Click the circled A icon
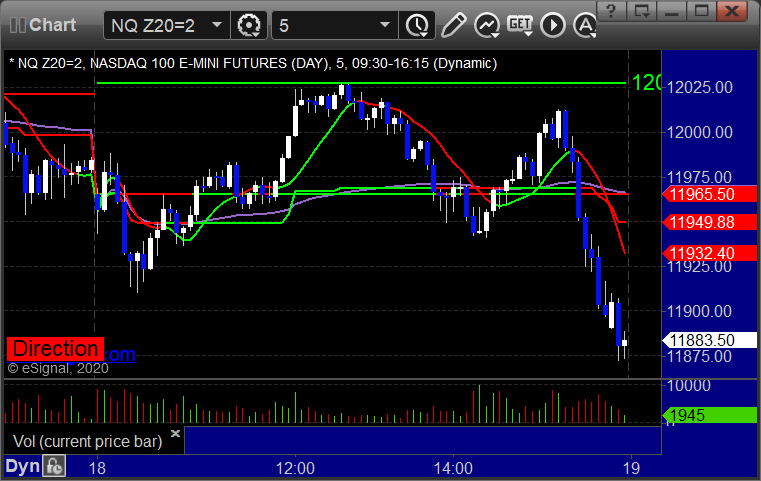This screenshot has height=481, width=761. (x=585, y=25)
